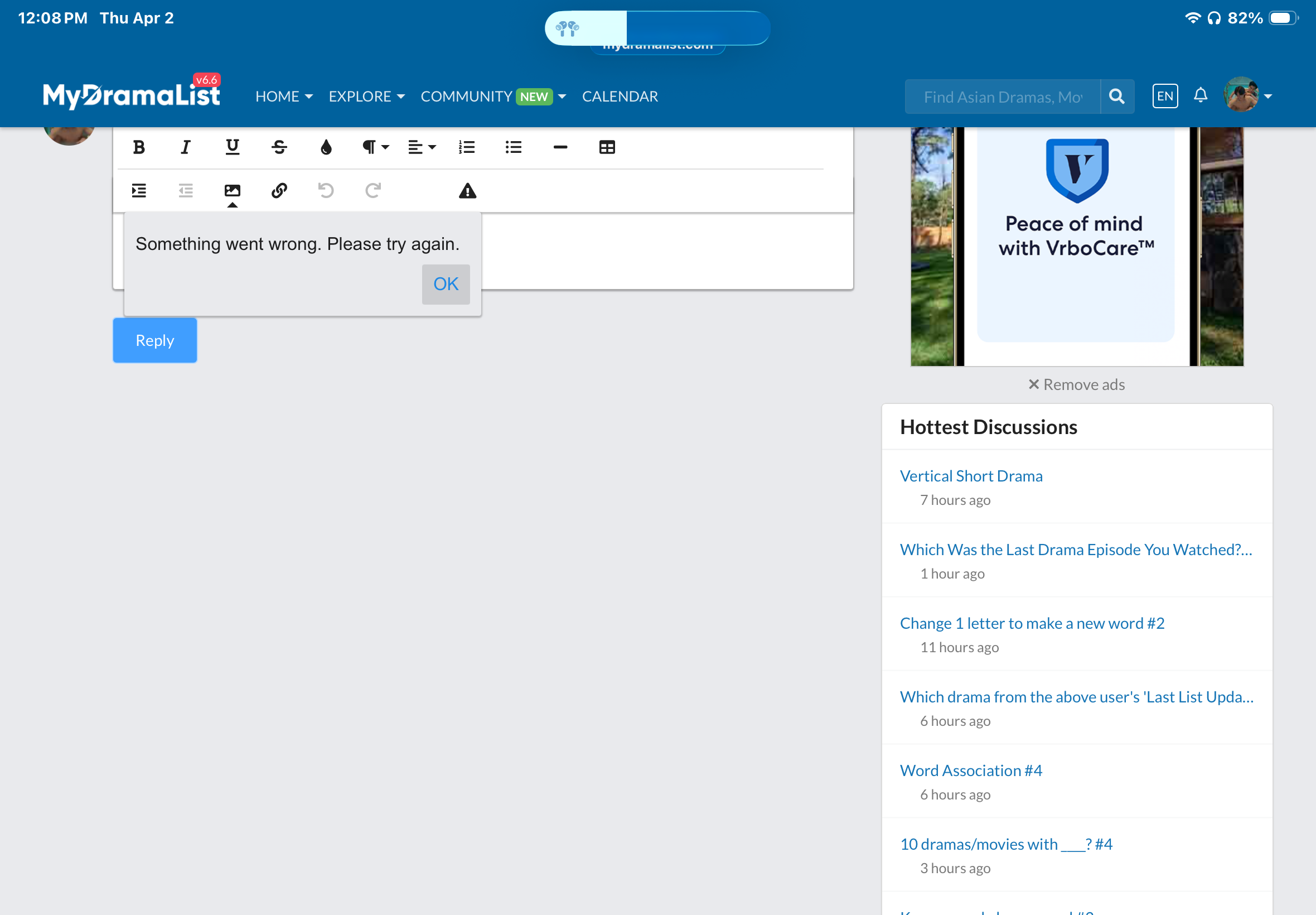Image resolution: width=1316 pixels, height=915 pixels.
Task: Insert a horizontal line
Action: 560,147
